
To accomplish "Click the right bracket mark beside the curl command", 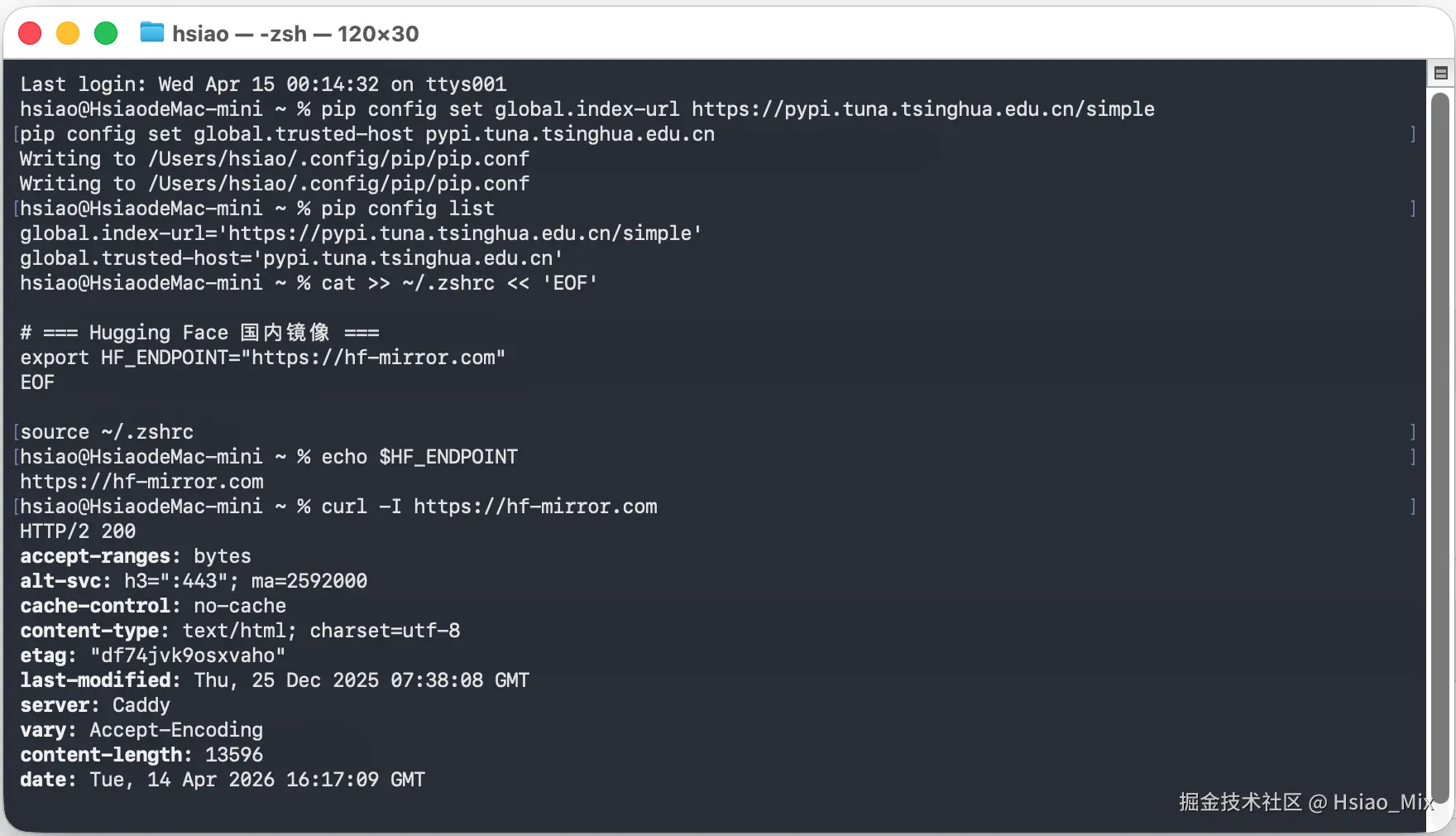I will (1413, 507).
